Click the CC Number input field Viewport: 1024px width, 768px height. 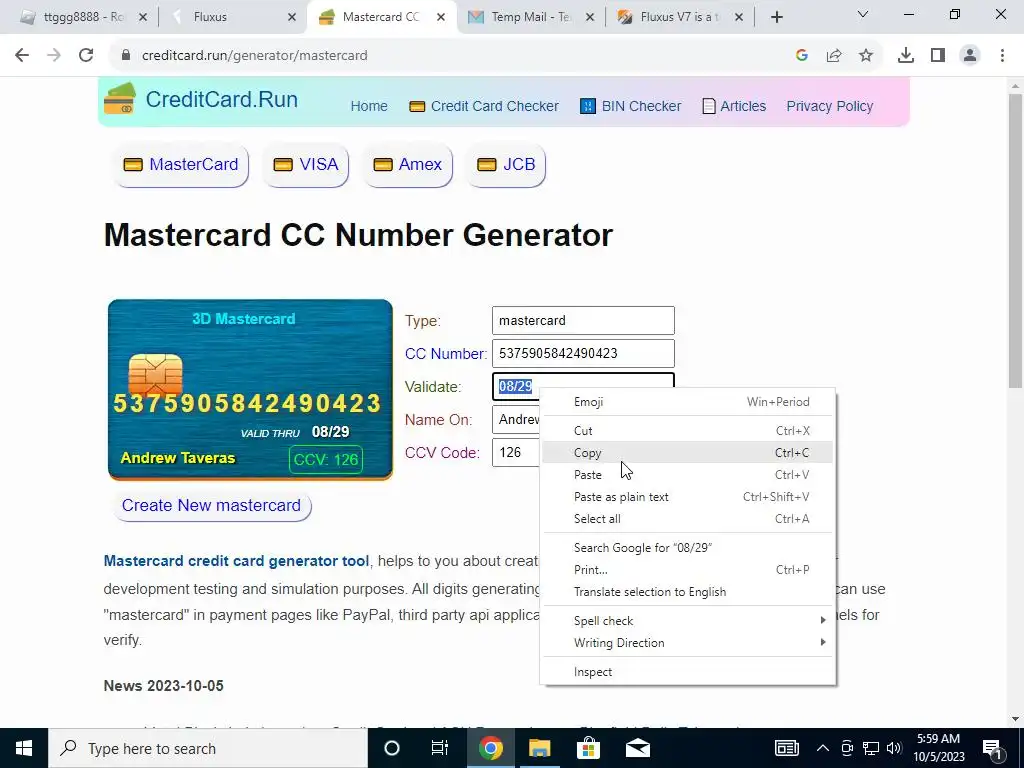(x=583, y=353)
